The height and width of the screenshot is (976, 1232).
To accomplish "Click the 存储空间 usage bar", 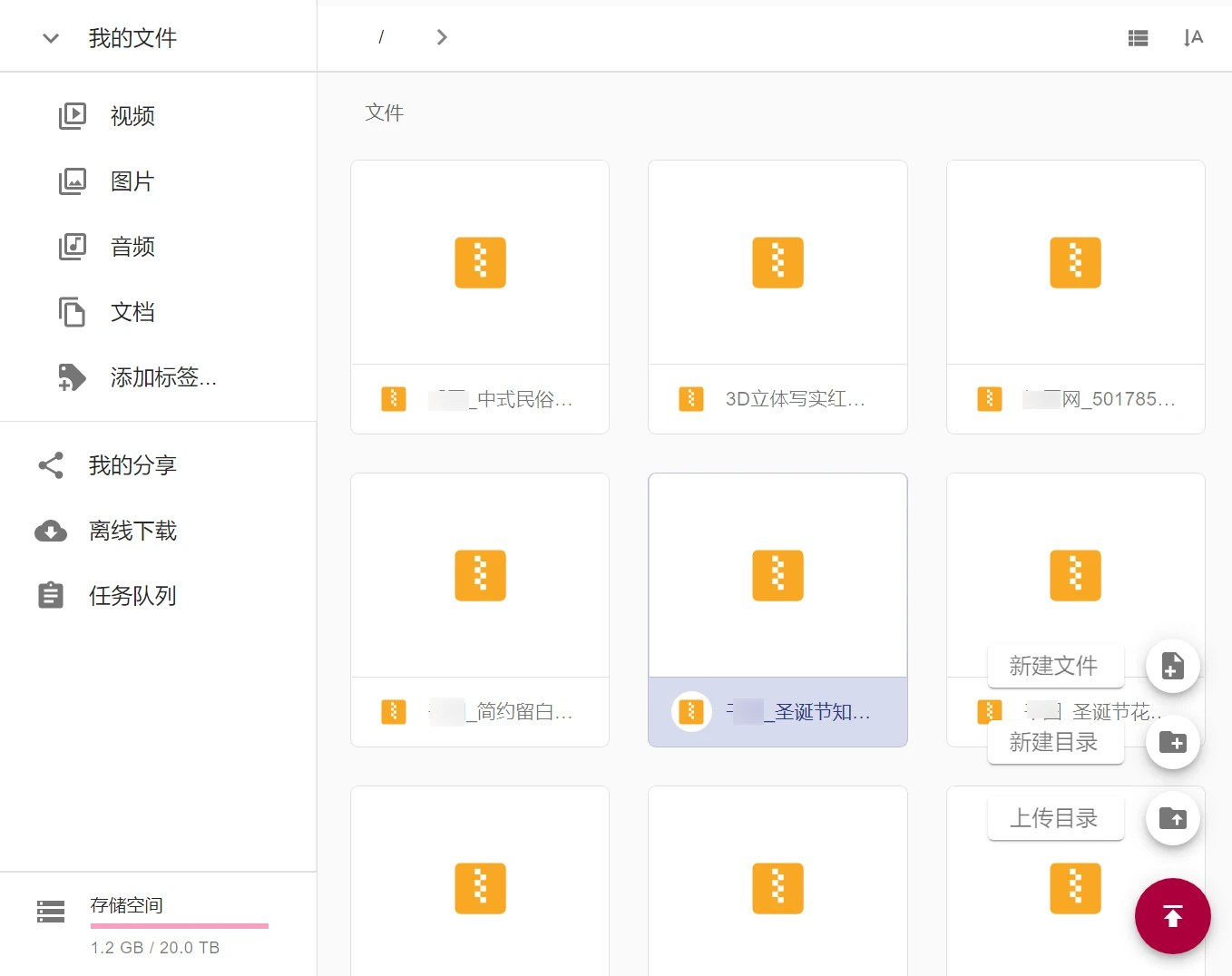I will (180, 926).
